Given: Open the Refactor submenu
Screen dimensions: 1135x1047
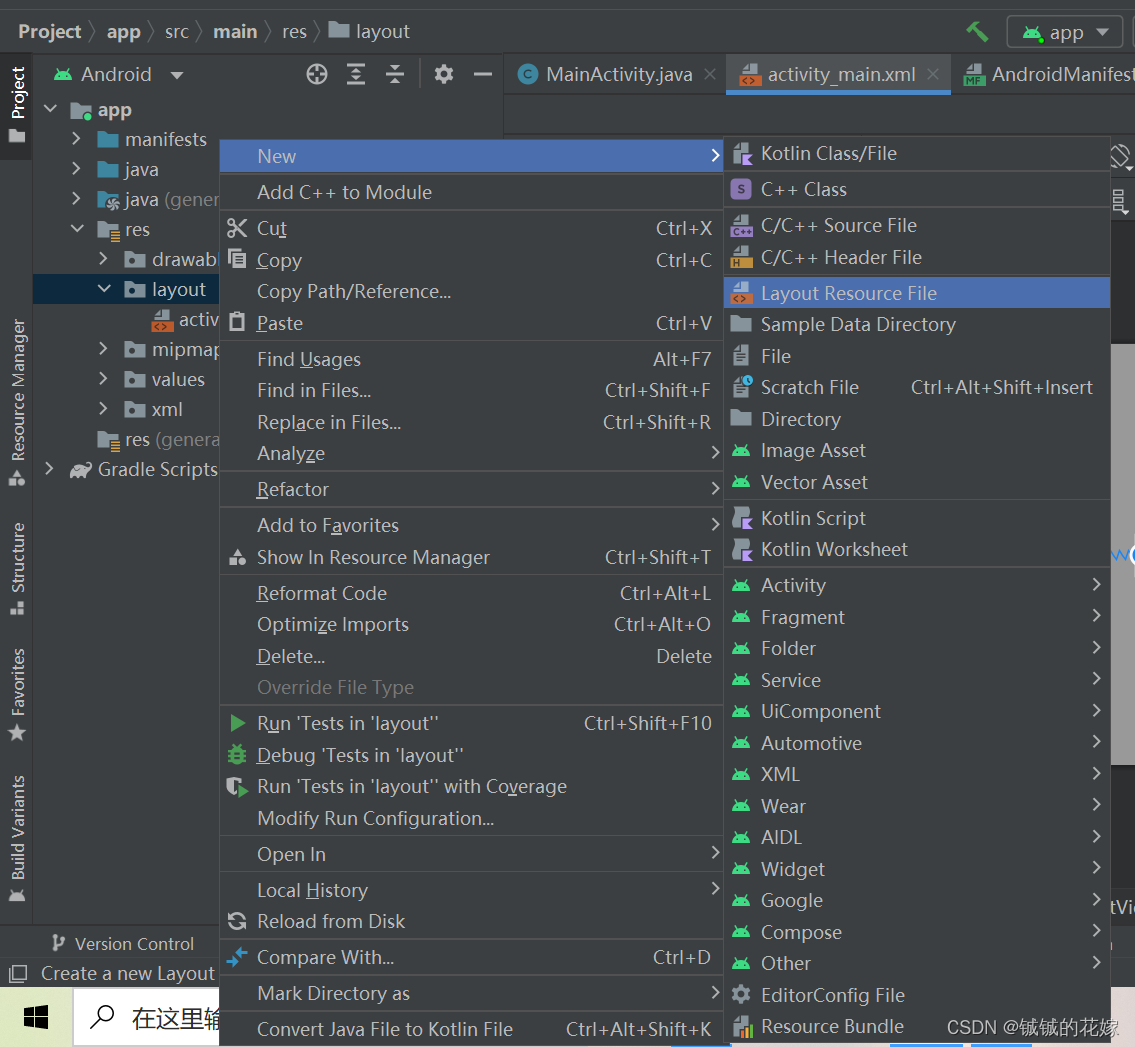Looking at the screenshot, I should 471,489.
